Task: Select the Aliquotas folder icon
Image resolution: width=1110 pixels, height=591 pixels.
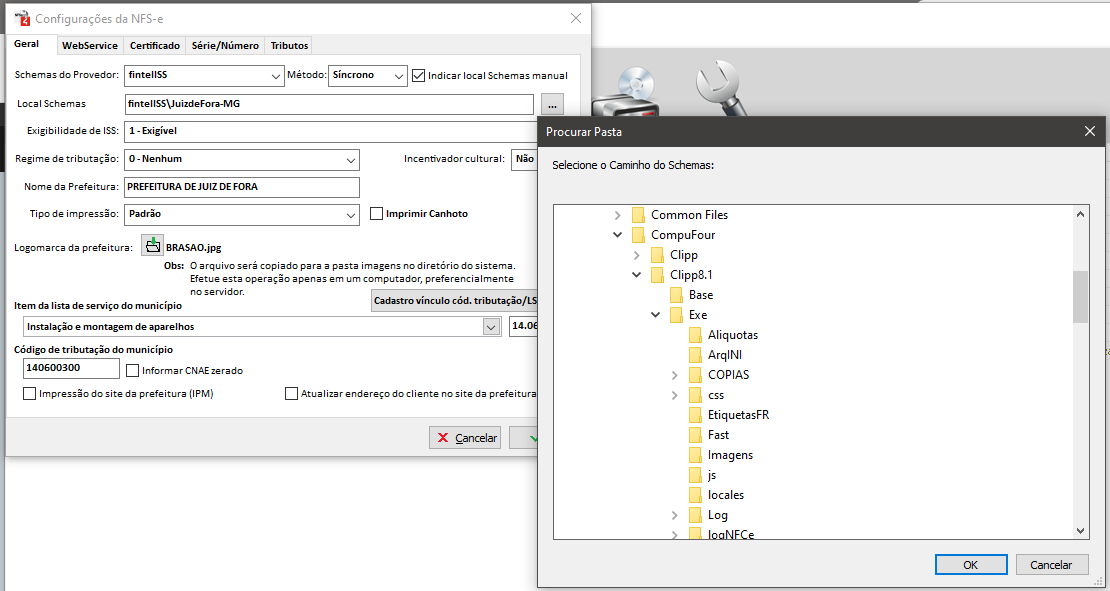Action: pos(696,335)
